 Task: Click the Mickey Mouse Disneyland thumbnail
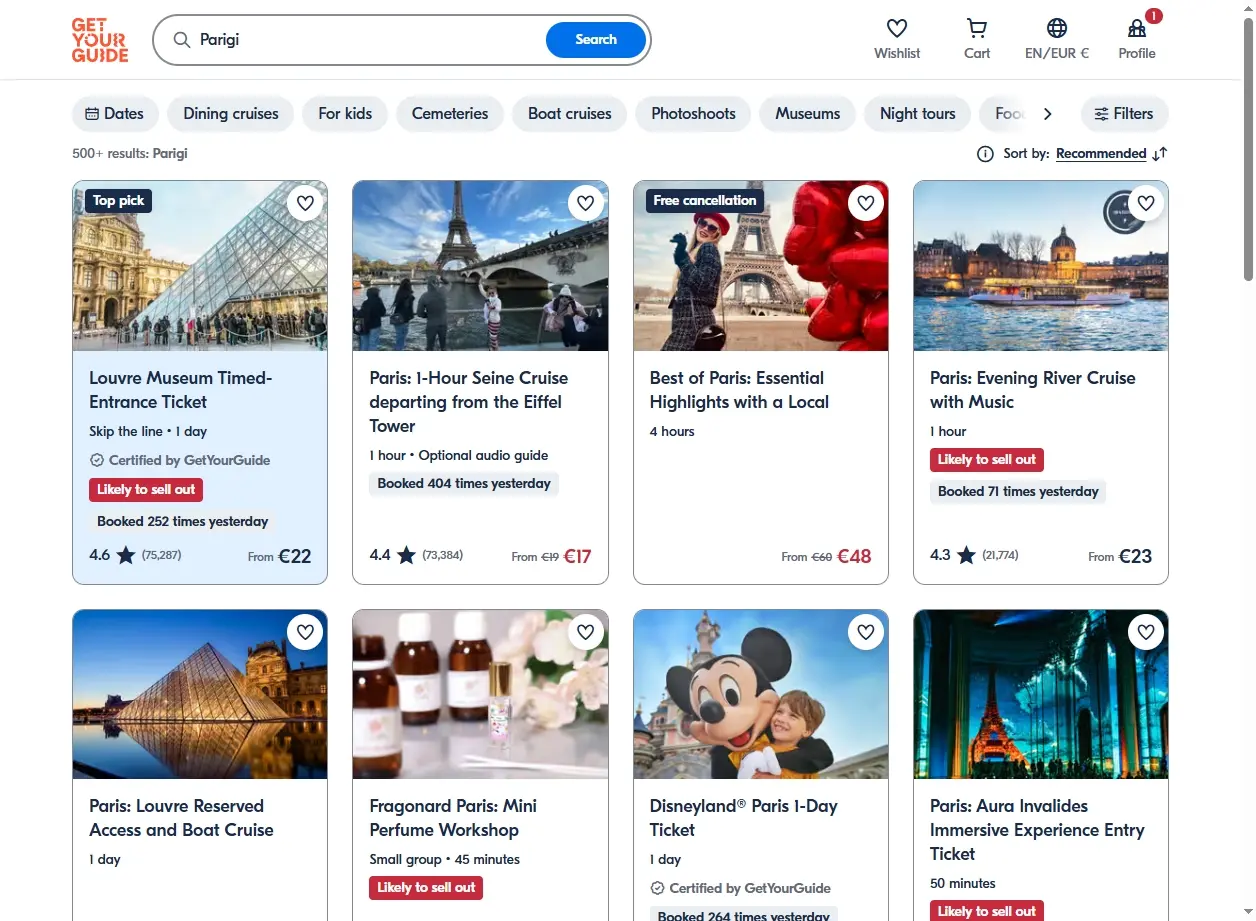point(761,694)
